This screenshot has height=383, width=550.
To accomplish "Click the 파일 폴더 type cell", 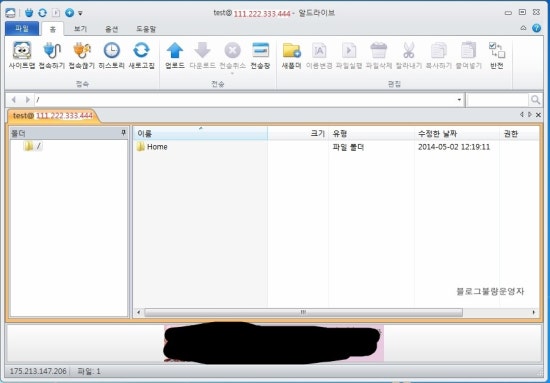I will point(348,147).
